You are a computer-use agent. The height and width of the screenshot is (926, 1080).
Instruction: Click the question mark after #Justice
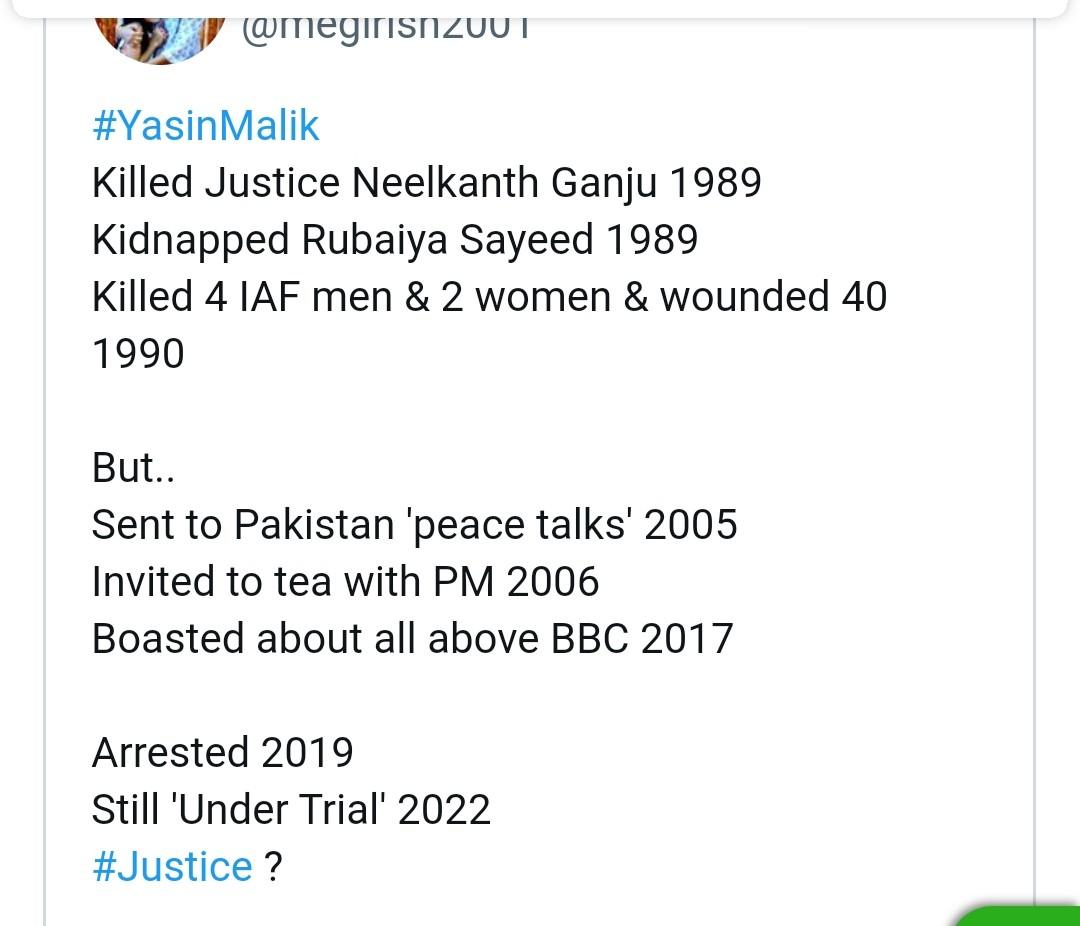pos(273,866)
